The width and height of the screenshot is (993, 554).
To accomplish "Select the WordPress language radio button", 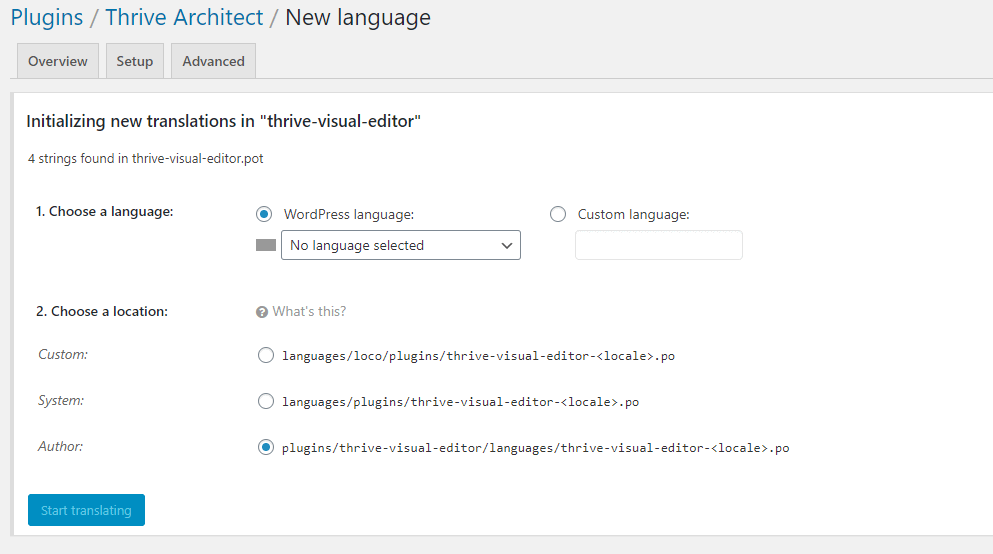I will click(x=264, y=214).
